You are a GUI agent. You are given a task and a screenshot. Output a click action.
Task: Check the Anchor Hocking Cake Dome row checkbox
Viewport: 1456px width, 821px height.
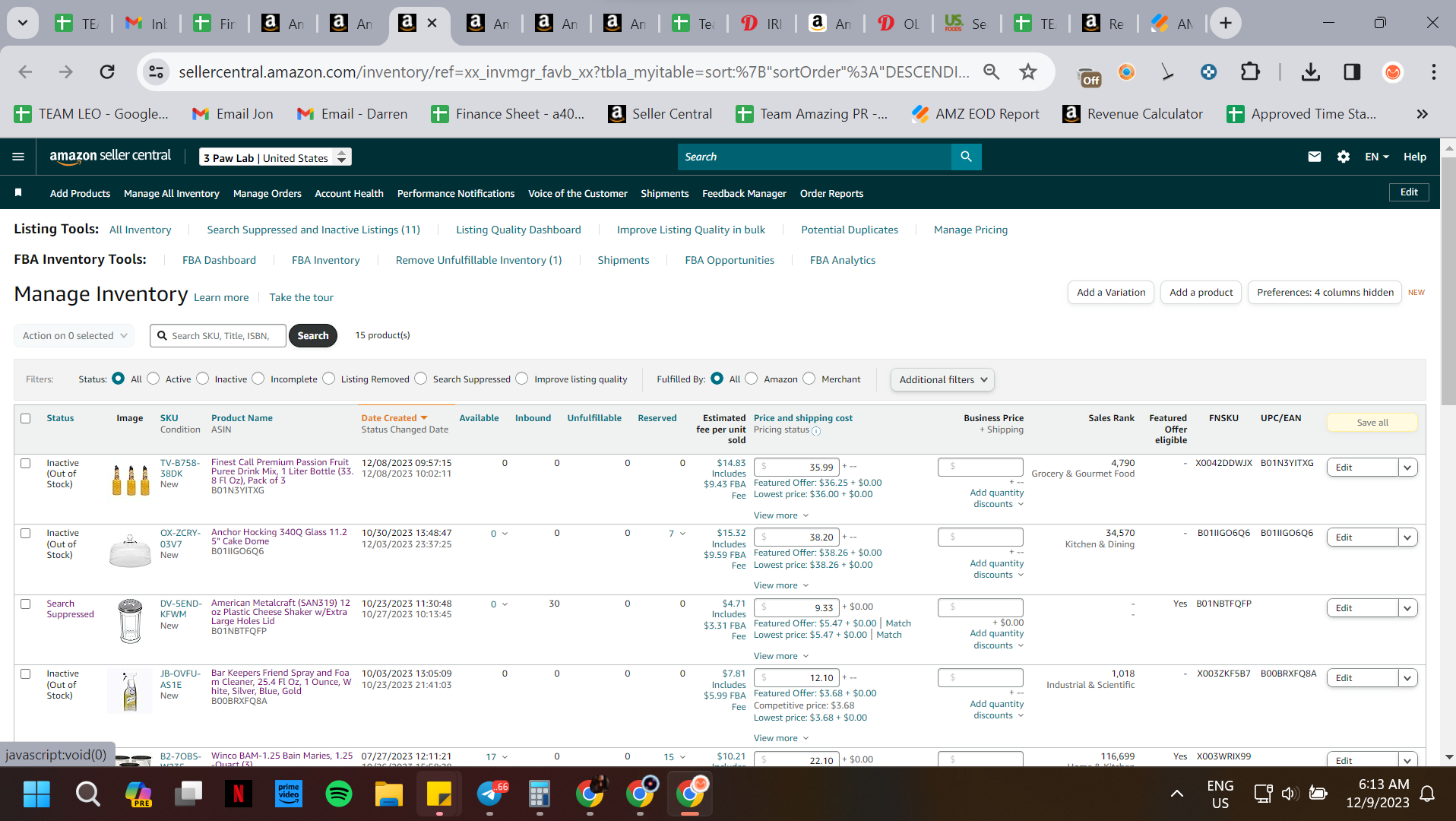pyautogui.click(x=26, y=534)
